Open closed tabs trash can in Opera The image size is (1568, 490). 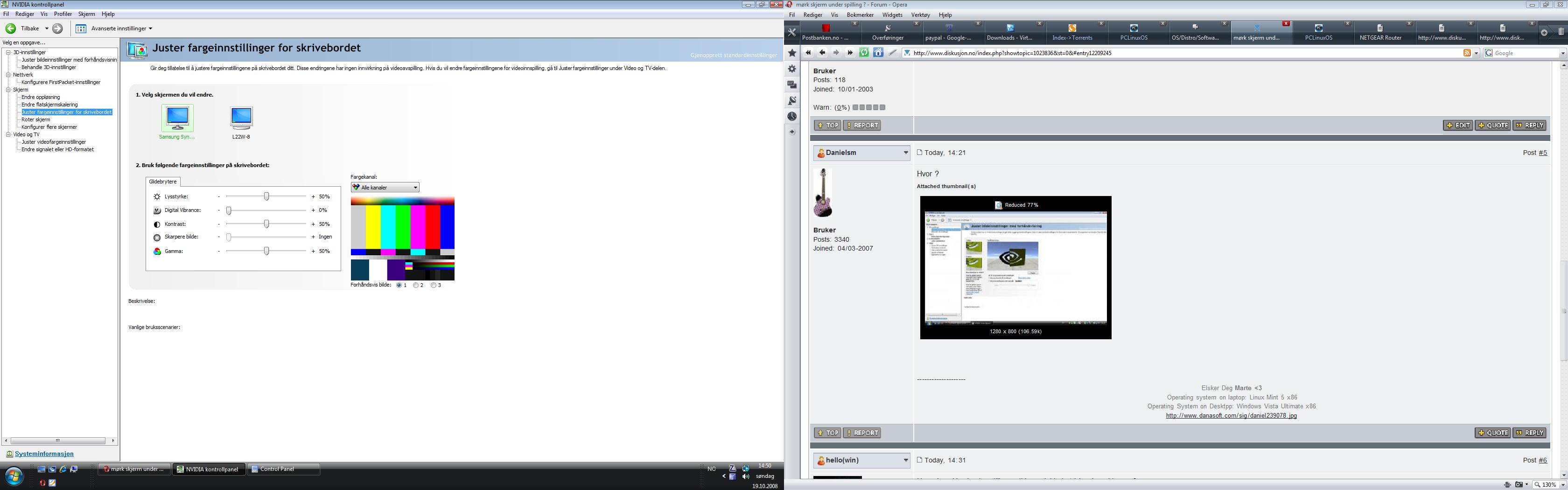coord(1561,32)
